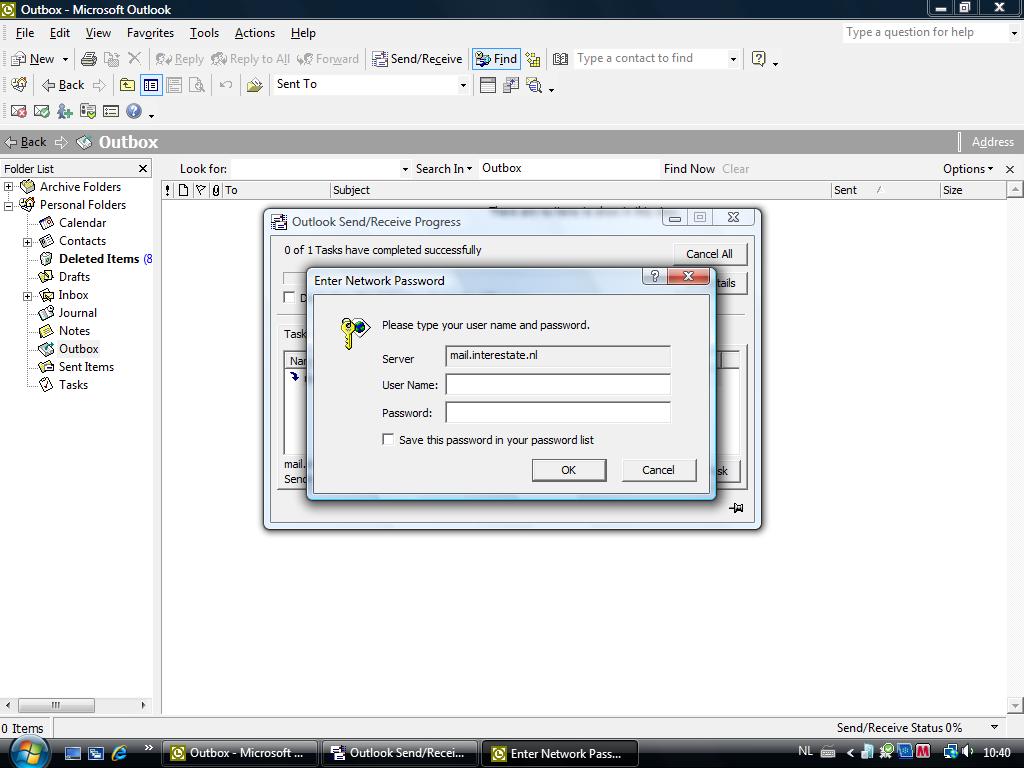Select the Deleted Items folder
This screenshot has width=1024, height=768.
coord(99,259)
